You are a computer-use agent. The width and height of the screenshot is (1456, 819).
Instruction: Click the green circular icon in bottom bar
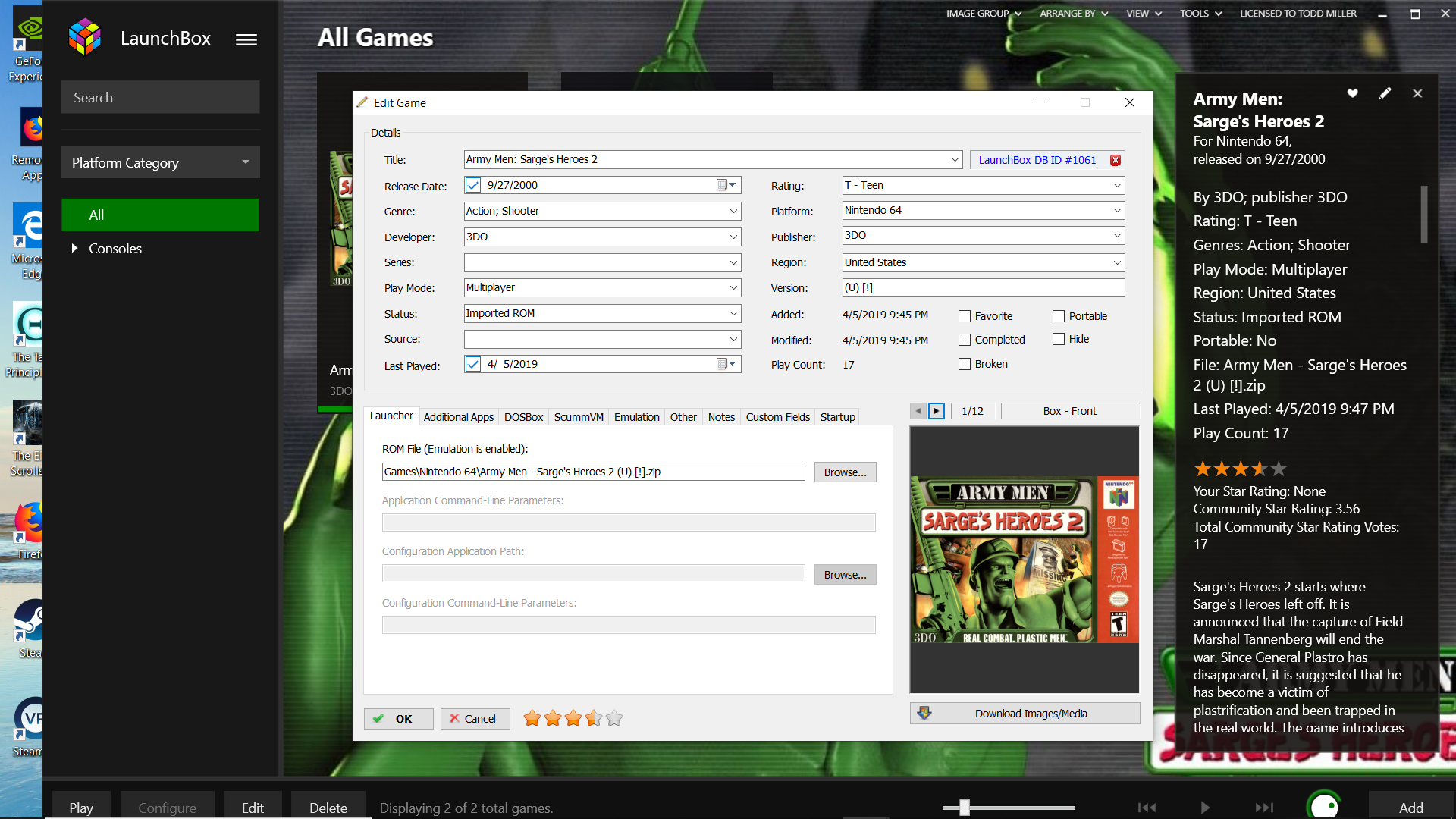pos(1324,805)
